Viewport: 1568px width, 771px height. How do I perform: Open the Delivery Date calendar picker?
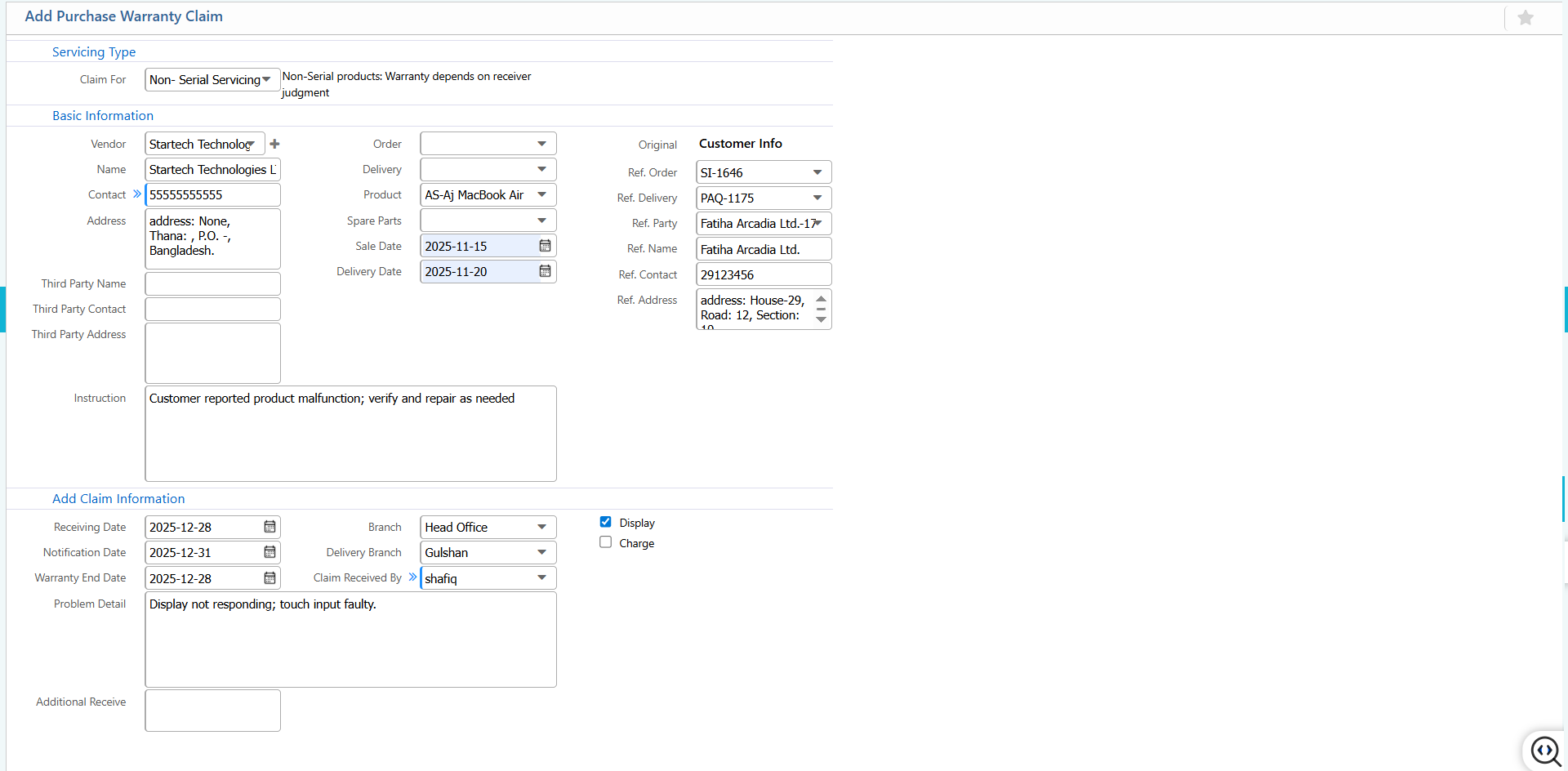point(545,271)
